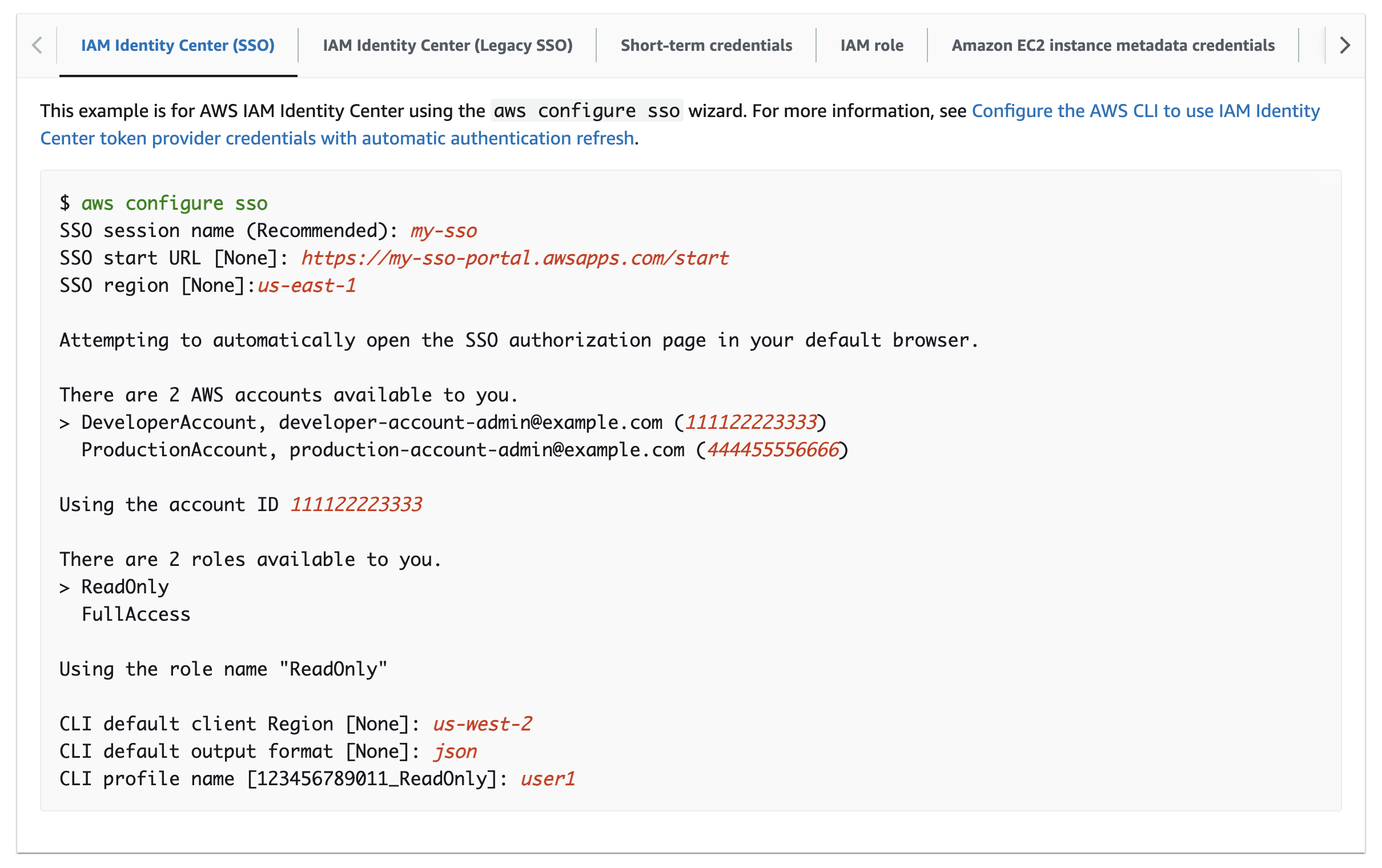Click the '[123456789011_ReadOnly]' default profile text
1382x868 pixels.
coord(372,779)
